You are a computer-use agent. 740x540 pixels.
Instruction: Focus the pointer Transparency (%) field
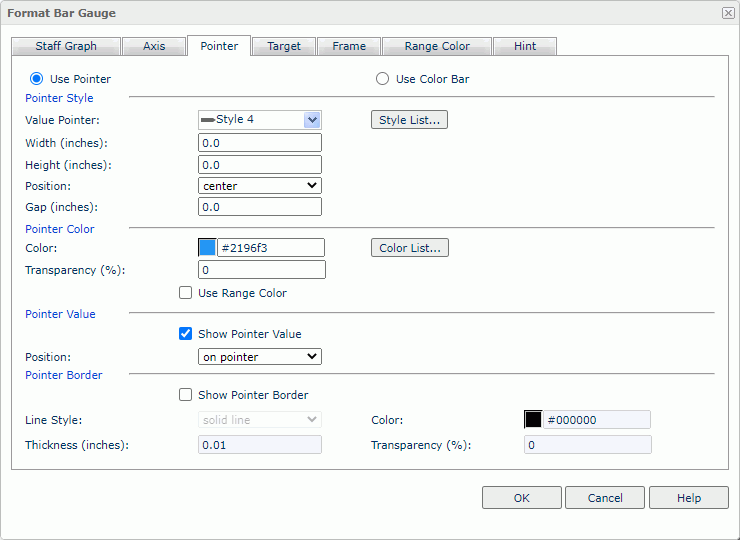(x=262, y=270)
